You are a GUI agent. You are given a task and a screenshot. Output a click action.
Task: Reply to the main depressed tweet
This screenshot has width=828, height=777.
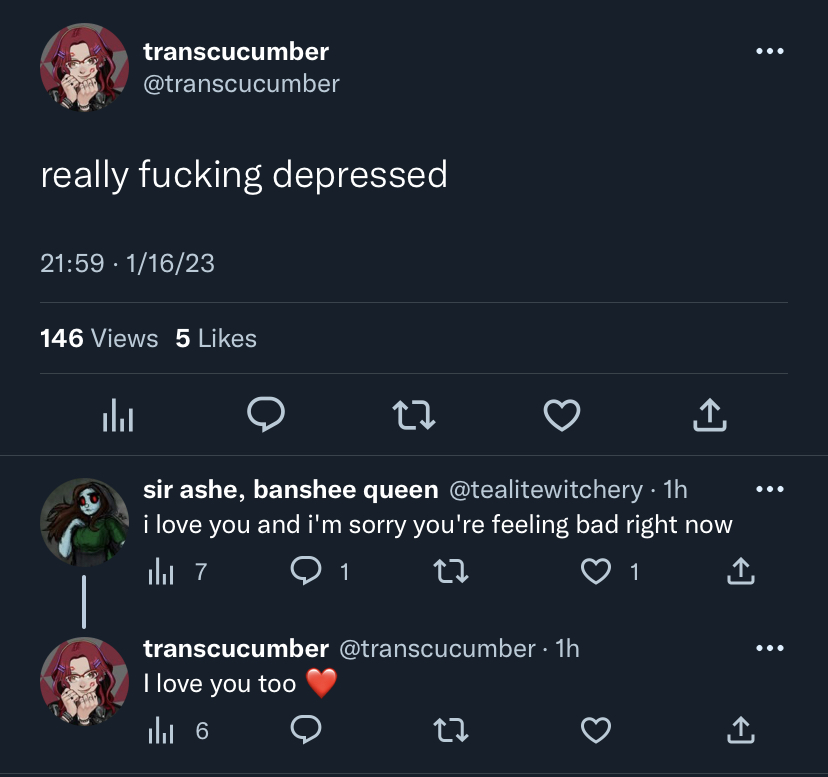pos(266,415)
